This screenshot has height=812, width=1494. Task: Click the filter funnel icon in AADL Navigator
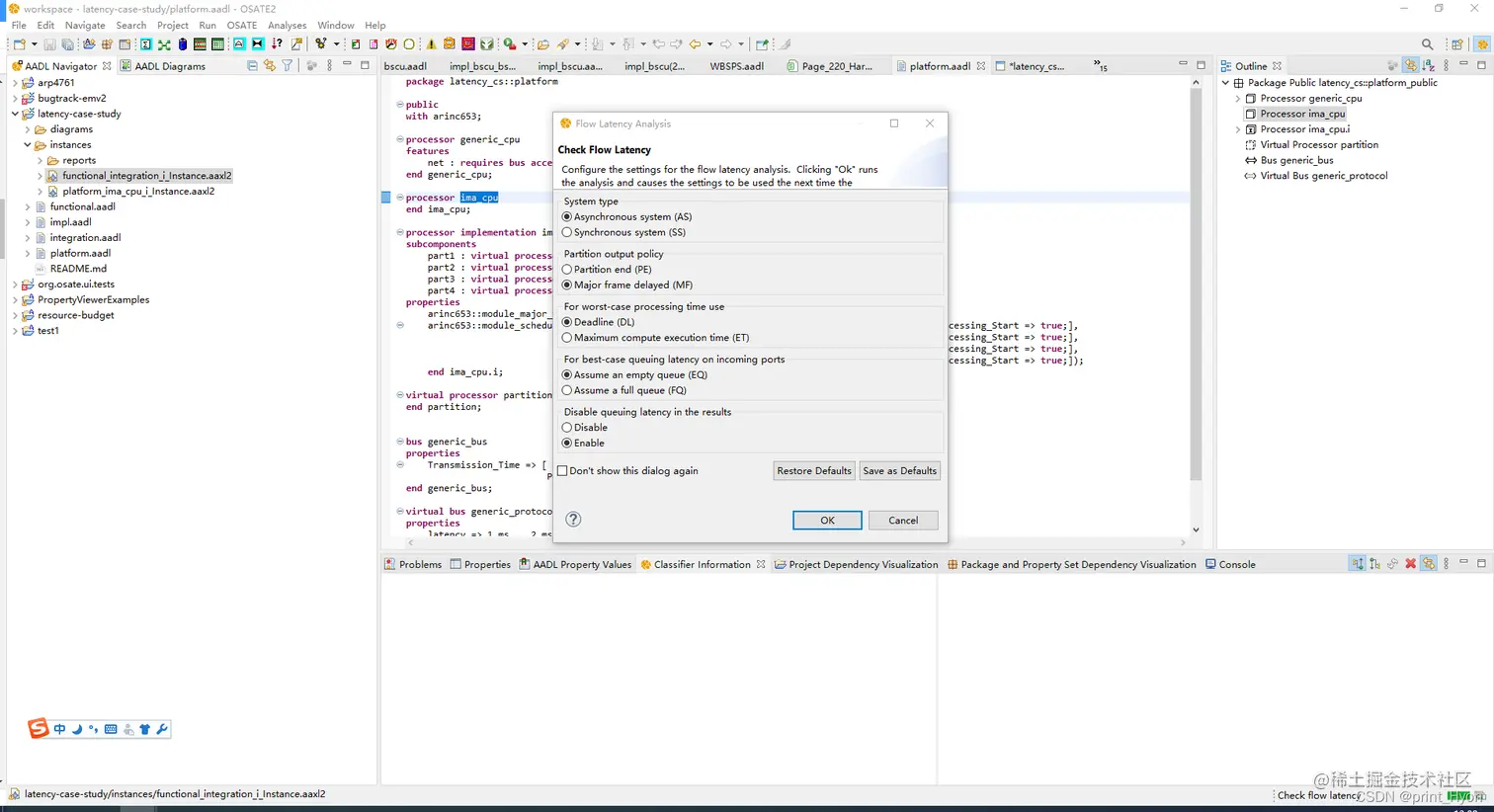(288, 66)
